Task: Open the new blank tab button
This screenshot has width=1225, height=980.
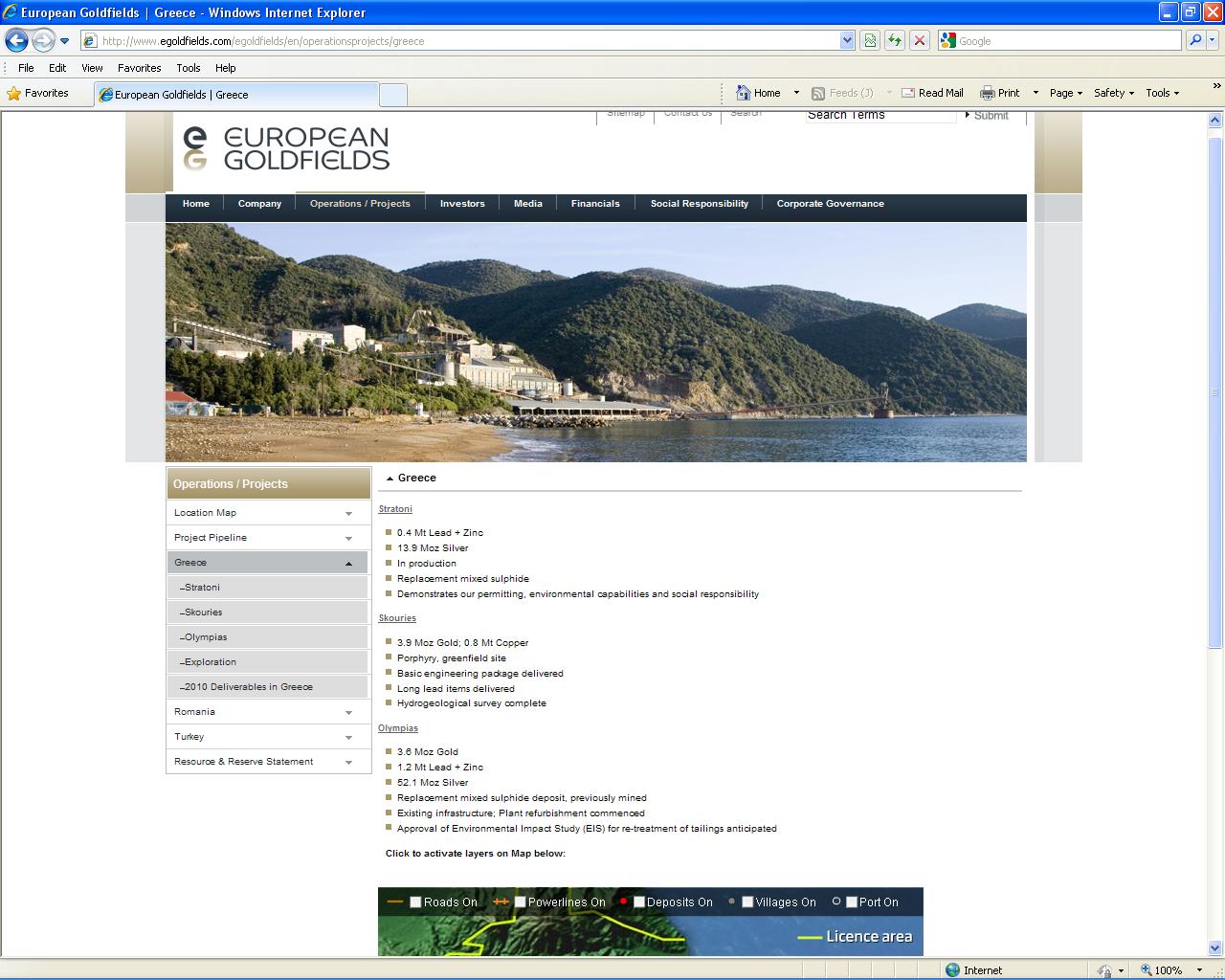Action: click(x=393, y=95)
